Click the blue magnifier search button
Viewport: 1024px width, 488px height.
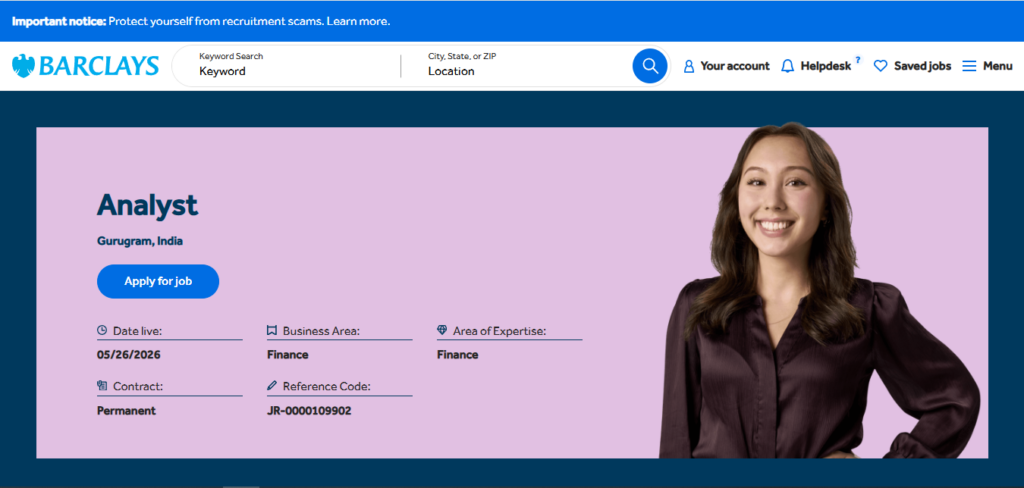pos(650,66)
